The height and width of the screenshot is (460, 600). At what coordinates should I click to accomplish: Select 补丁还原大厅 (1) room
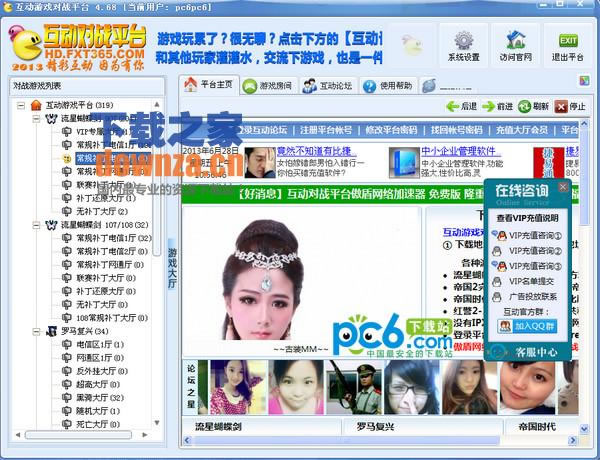tap(106, 198)
